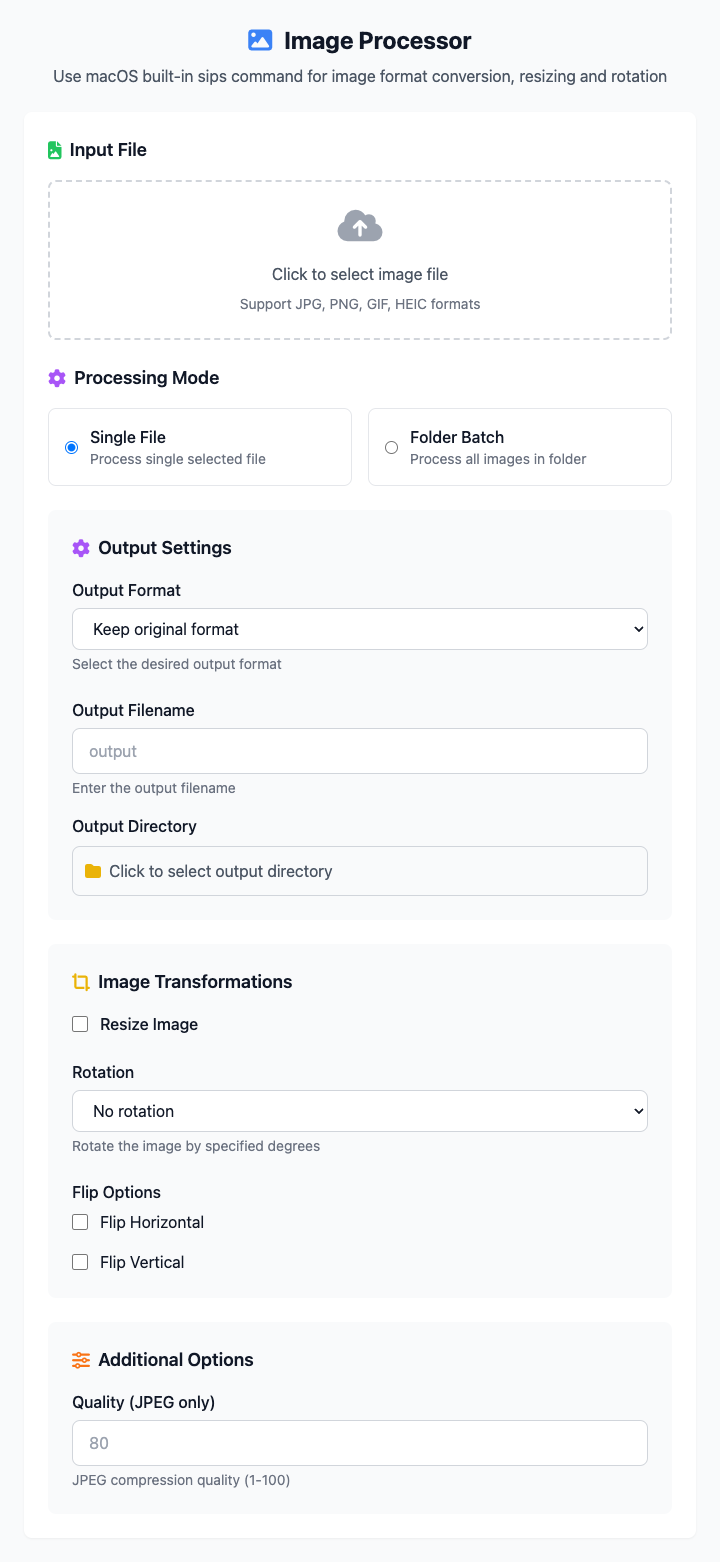Click the 'Click to select image file' text
Image resolution: width=720 pixels, height=1562 pixels.
click(360, 274)
